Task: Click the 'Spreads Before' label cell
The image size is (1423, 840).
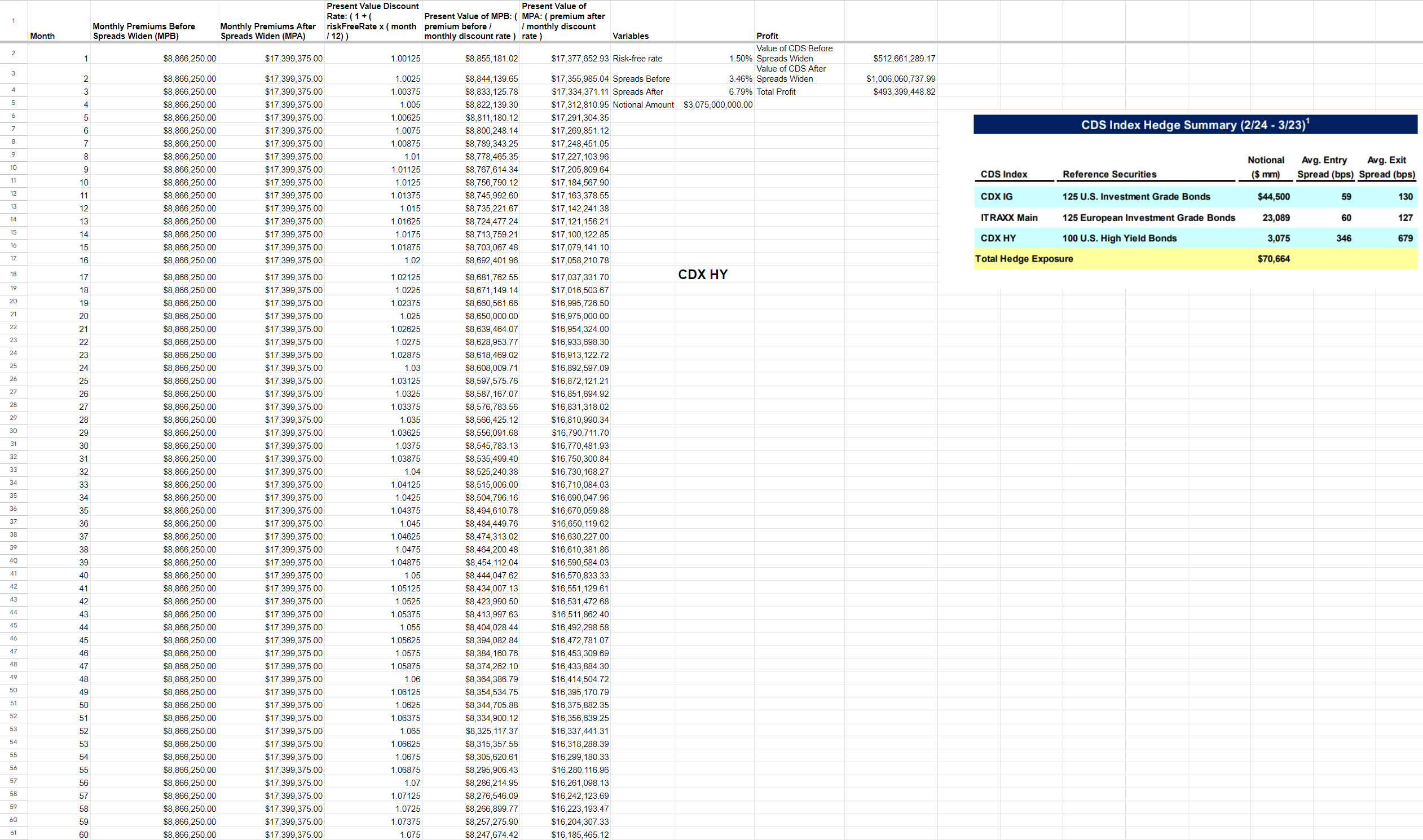Action: [x=644, y=74]
